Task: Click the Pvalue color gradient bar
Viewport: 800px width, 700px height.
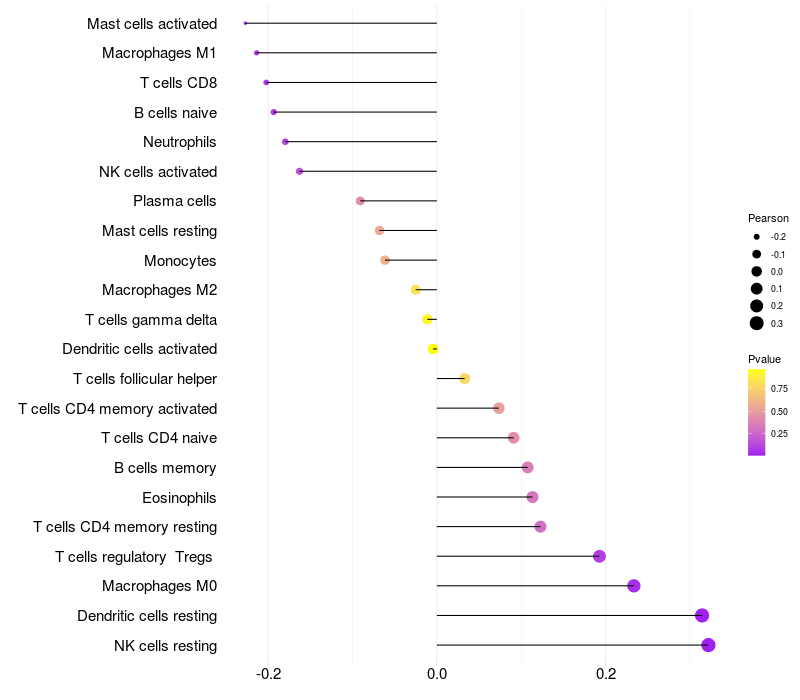Action: tap(756, 412)
